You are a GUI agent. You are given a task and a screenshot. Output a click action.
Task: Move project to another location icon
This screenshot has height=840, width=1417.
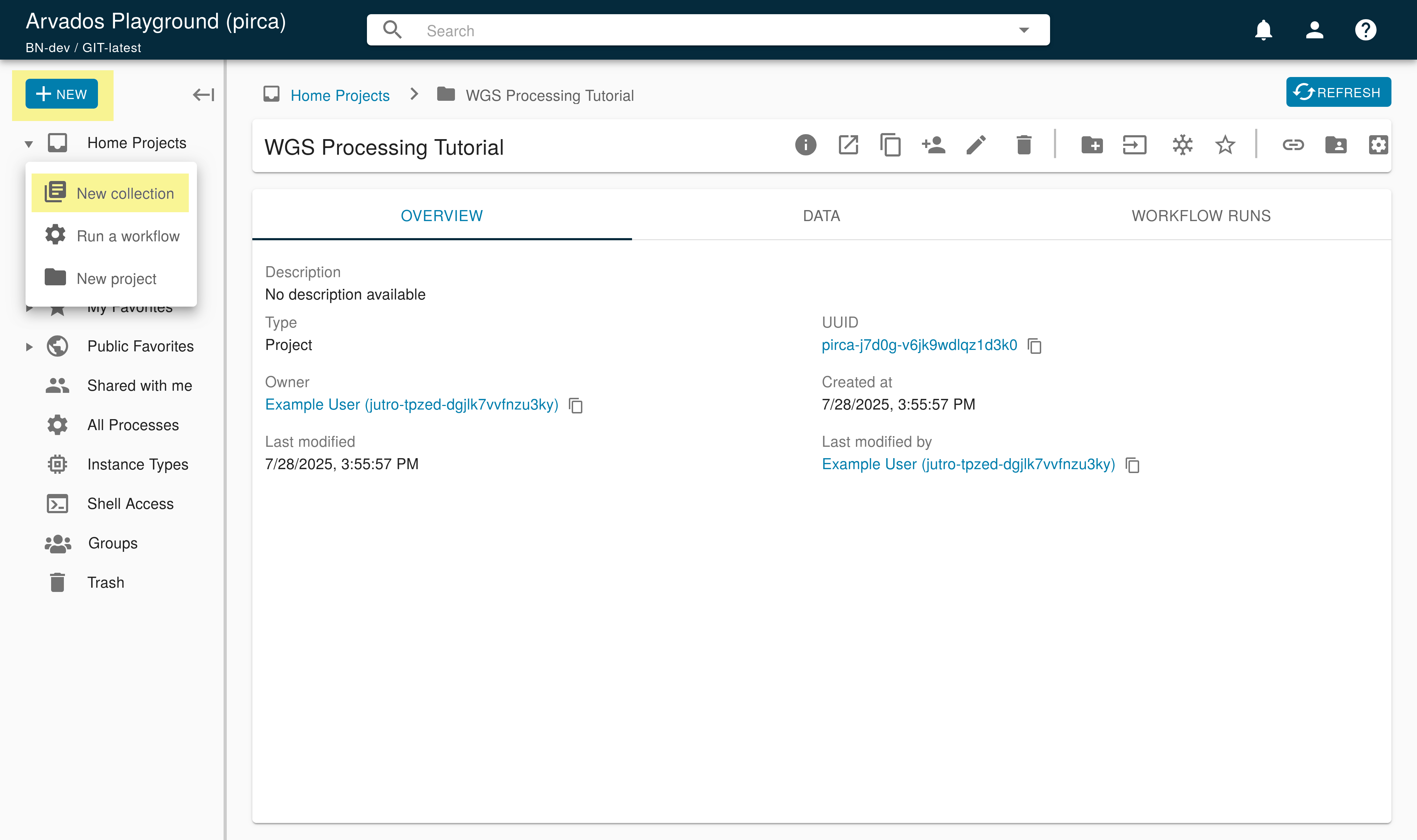tap(1134, 145)
